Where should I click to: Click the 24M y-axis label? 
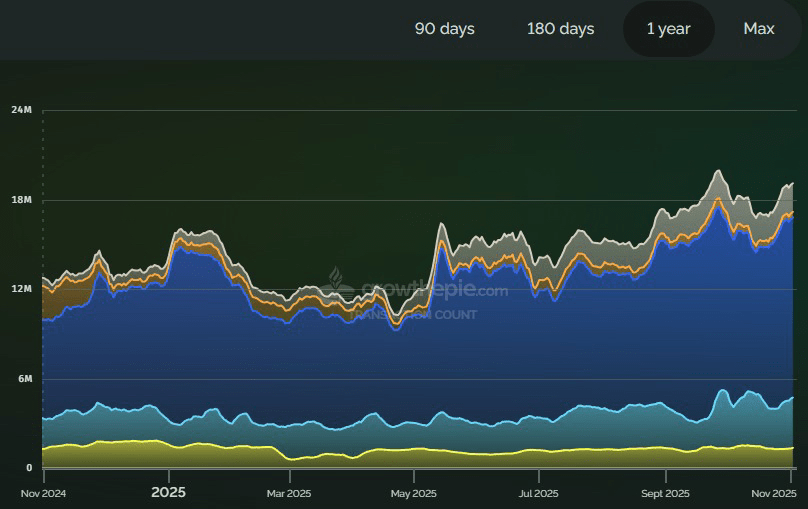[x=22, y=110]
